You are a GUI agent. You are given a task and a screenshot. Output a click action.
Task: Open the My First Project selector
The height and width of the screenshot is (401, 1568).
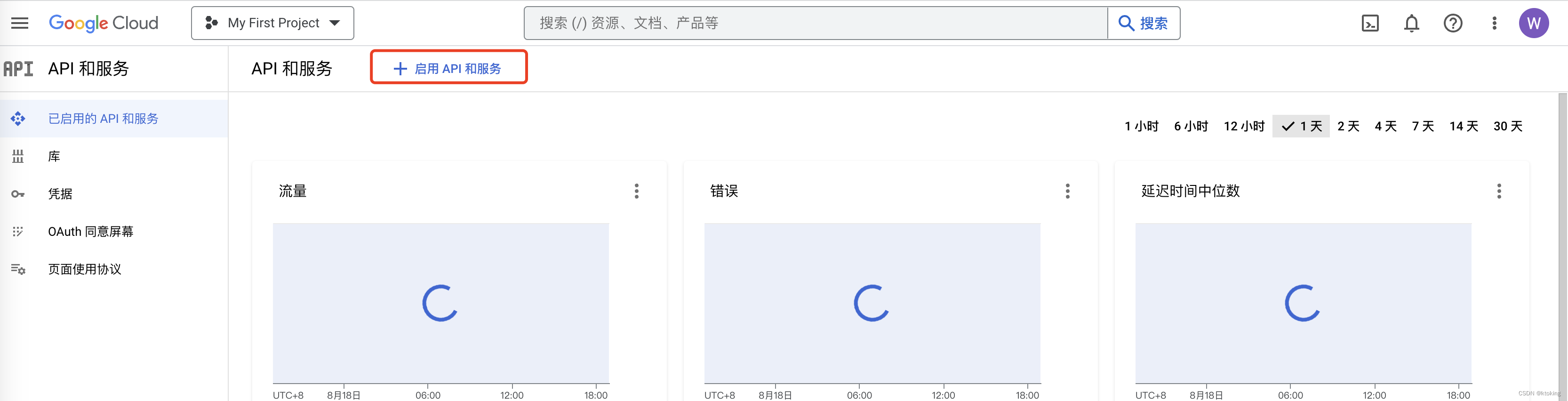(272, 23)
